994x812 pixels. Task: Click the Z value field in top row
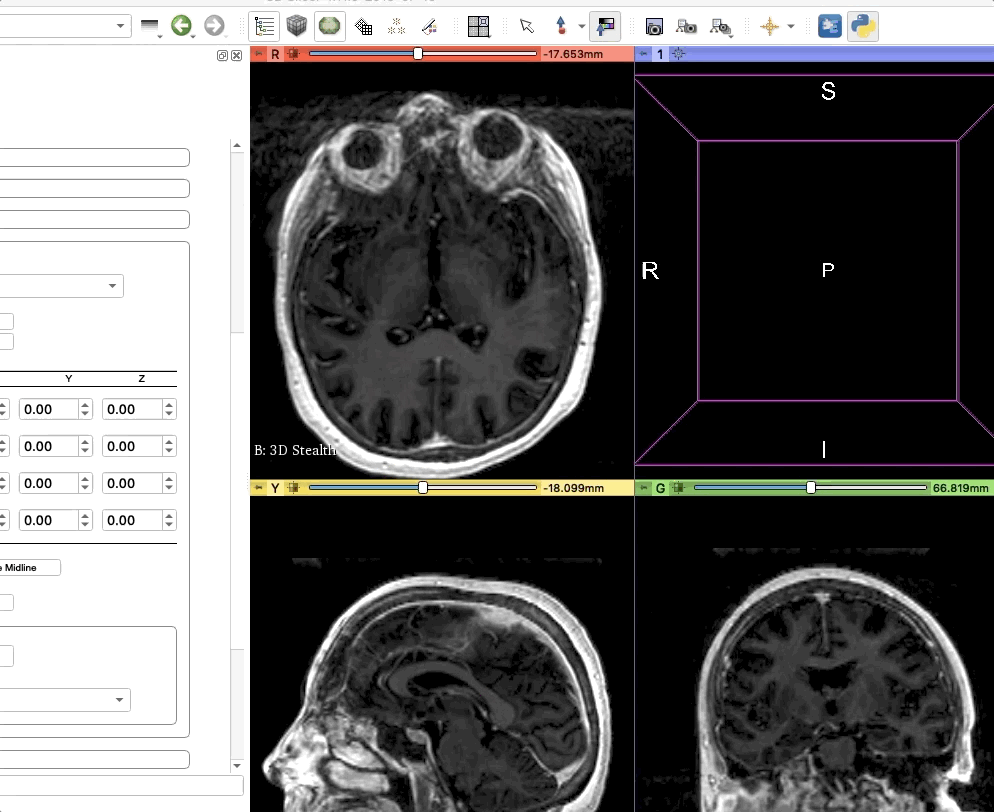[x=132, y=409]
